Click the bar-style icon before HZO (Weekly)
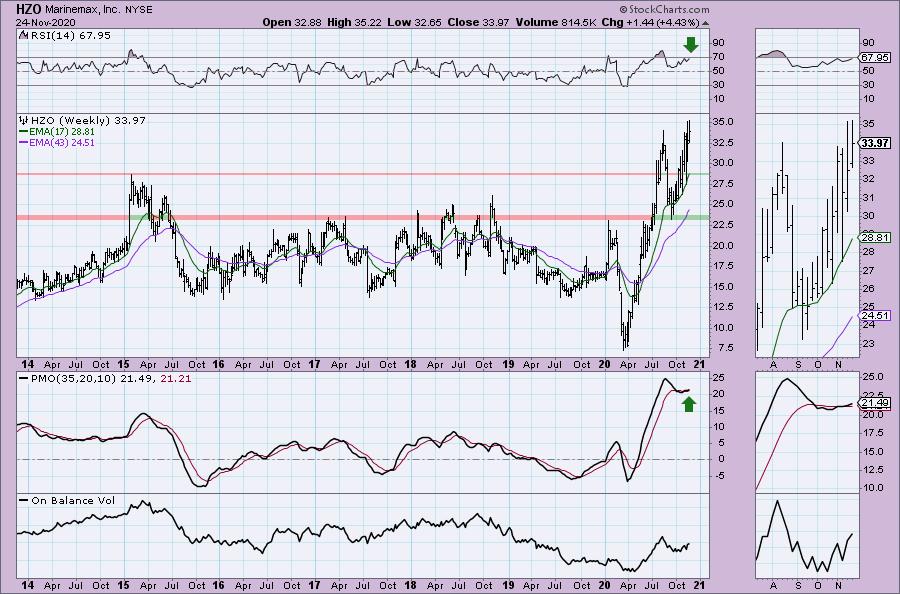 point(24,121)
